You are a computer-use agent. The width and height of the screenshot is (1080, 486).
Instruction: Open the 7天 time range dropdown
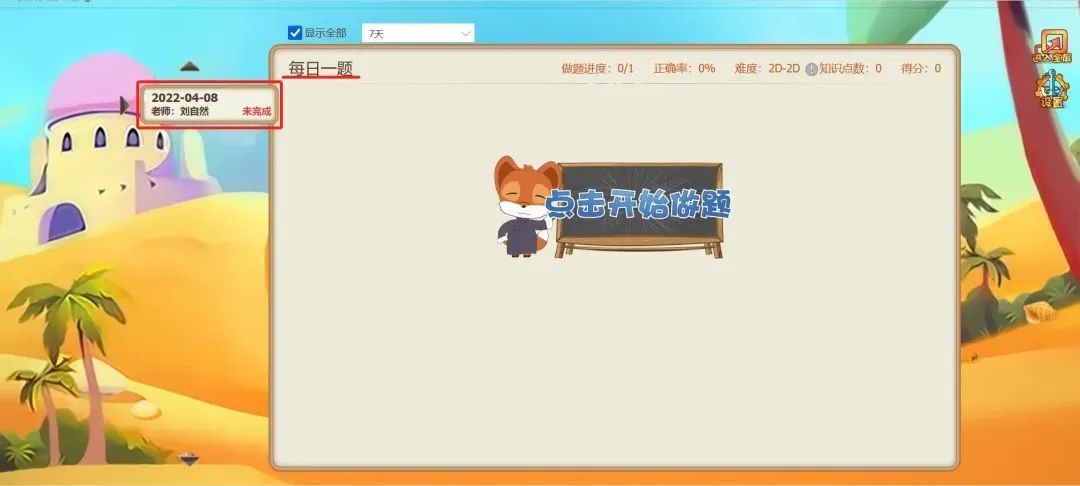click(x=418, y=33)
